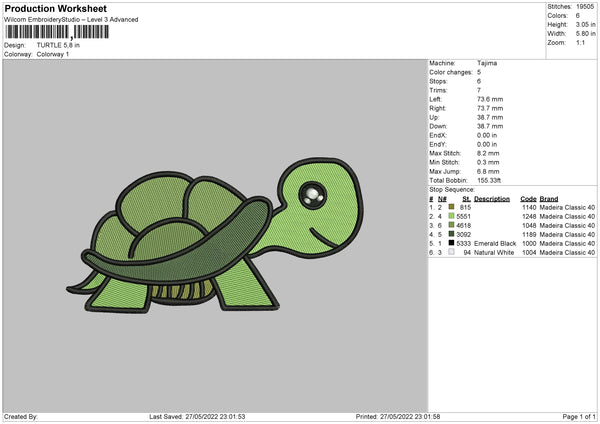Click the Last Saved timestamp in footer
600x424 pixels.
(198, 416)
